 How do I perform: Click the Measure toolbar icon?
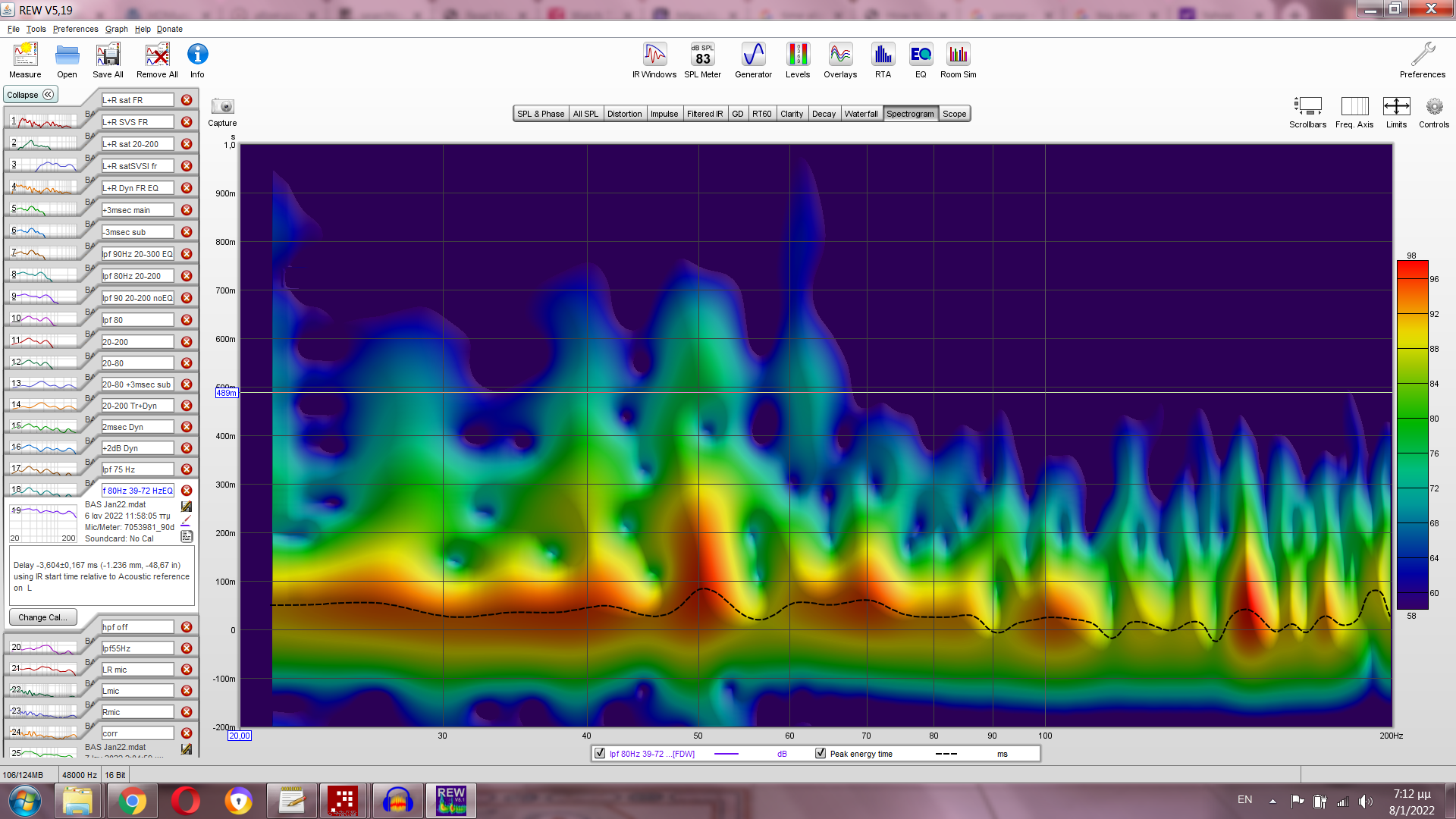(x=25, y=60)
